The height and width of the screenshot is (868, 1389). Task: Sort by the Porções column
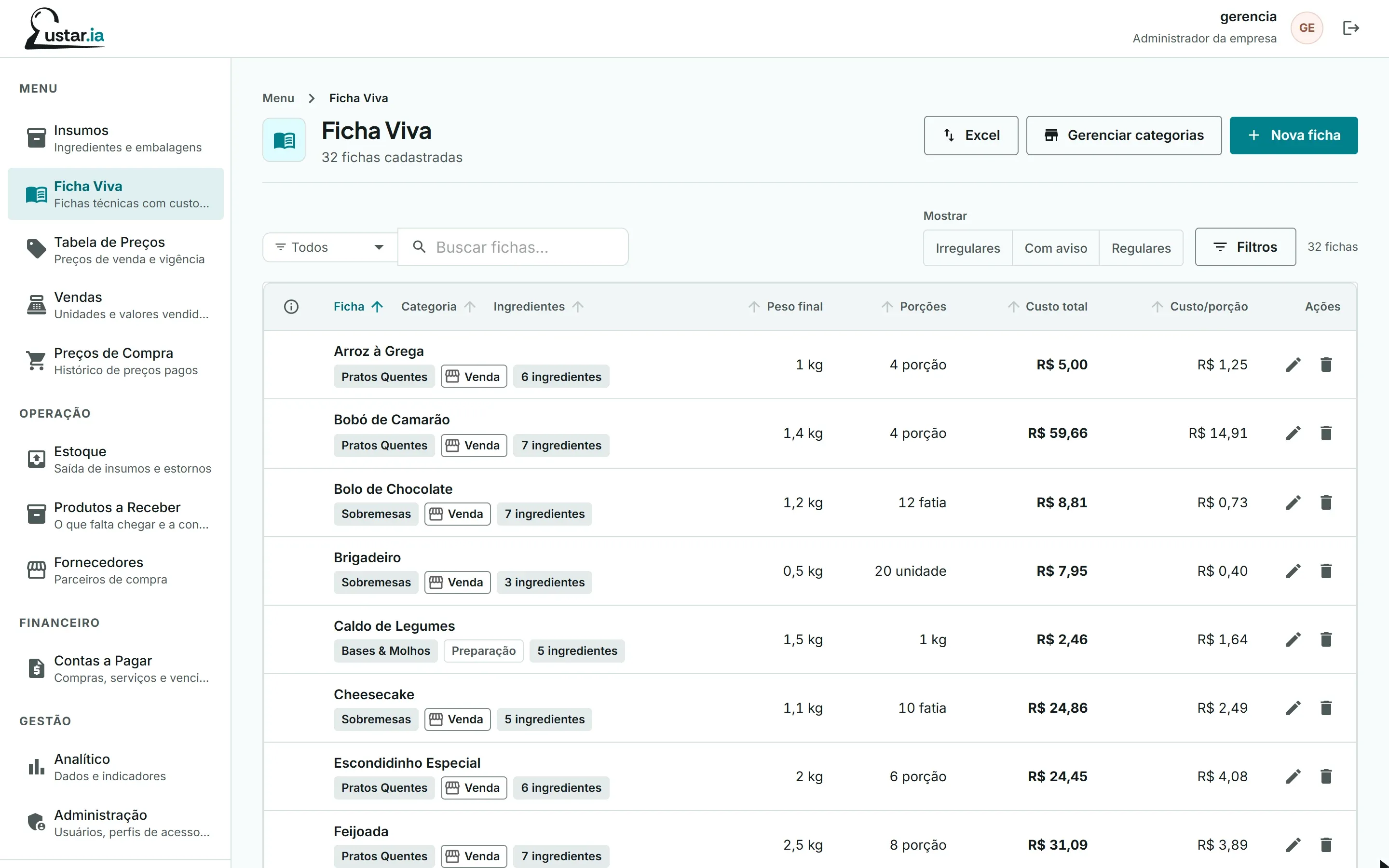pos(914,307)
